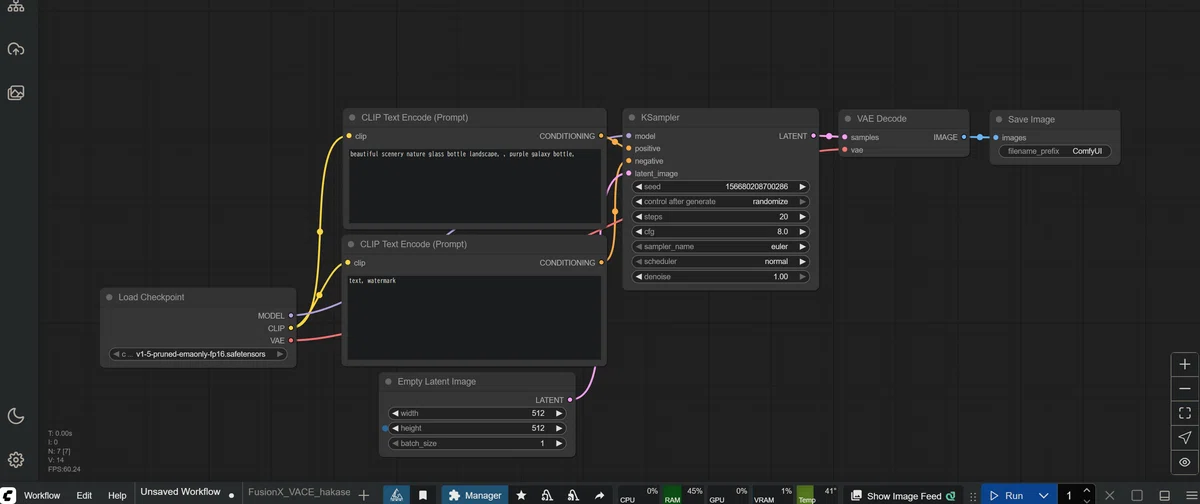Collapse the KSampler node via its title dot
The height and width of the screenshot is (504, 1200).
(632, 118)
